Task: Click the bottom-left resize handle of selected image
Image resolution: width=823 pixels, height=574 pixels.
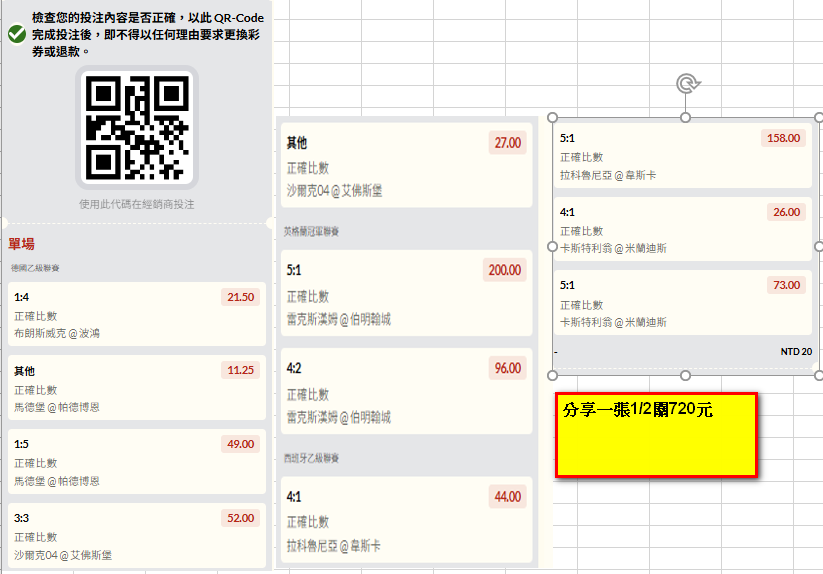Action: [x=552, y=375]
